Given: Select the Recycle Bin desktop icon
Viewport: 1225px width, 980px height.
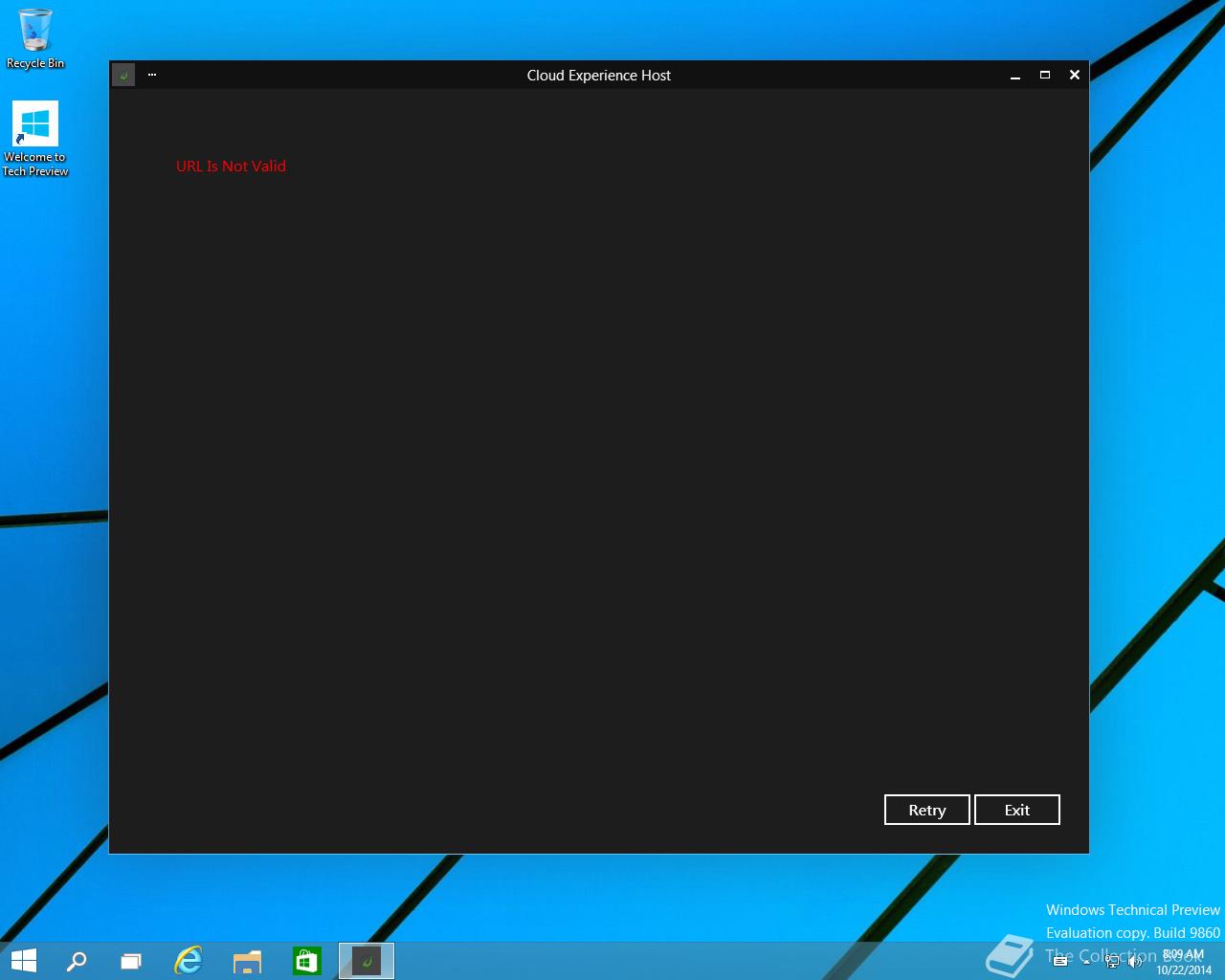Looking at the screenshot, I should tap(35, 39).
